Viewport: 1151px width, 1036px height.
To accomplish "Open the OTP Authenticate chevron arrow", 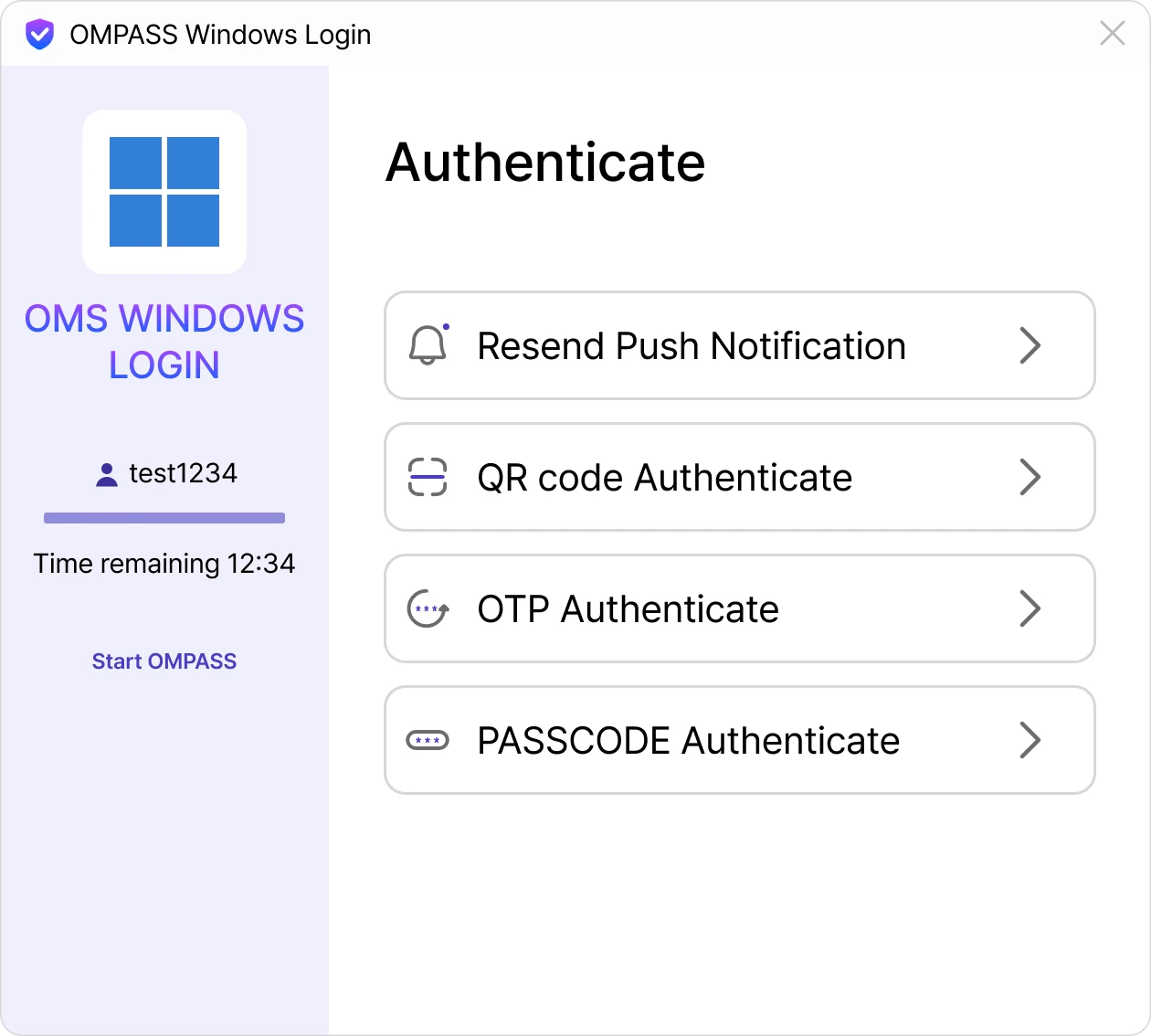I will pyautogui.click(x=1030, y=608).
